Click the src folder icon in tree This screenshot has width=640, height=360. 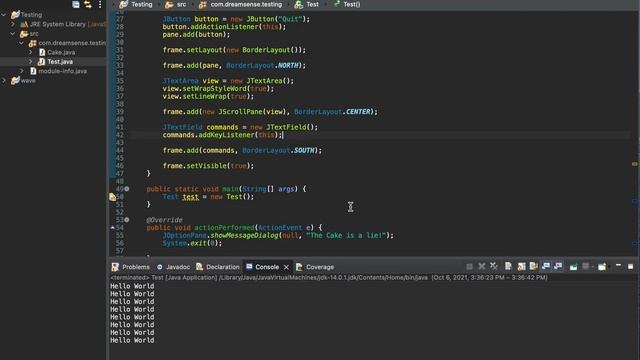tap(24, 33)
